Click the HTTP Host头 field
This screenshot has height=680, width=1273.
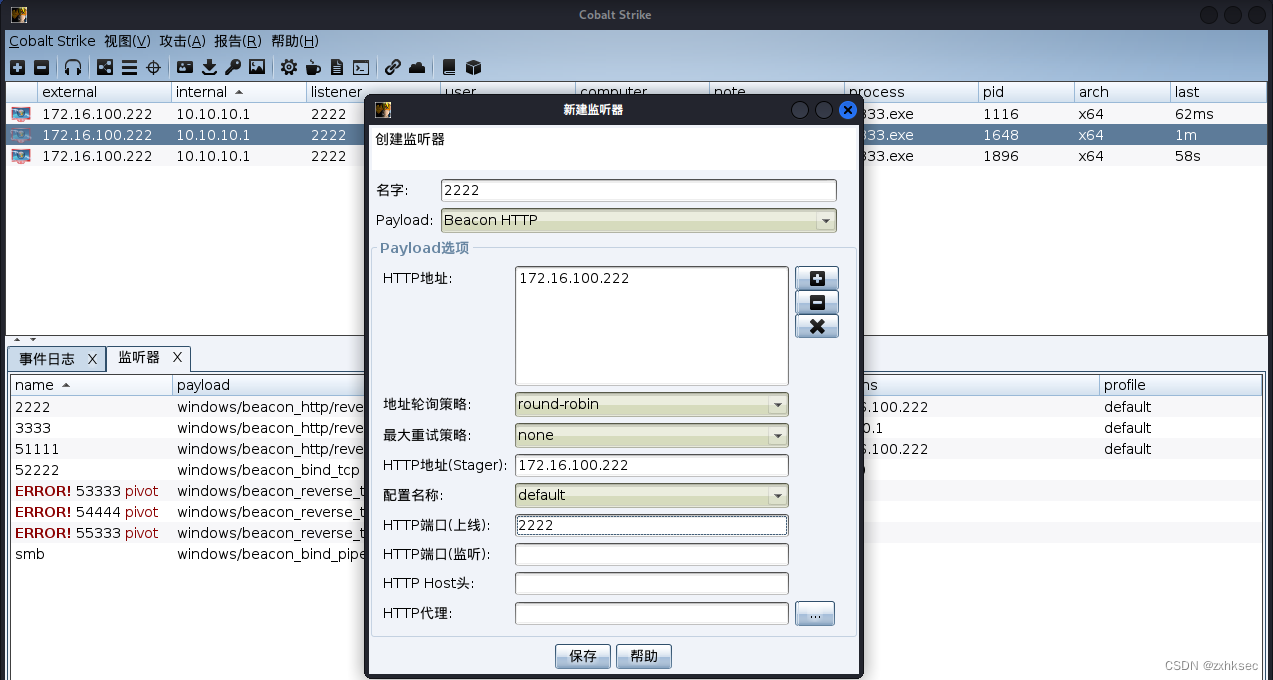pyautogui.click(x=652, y=583)
